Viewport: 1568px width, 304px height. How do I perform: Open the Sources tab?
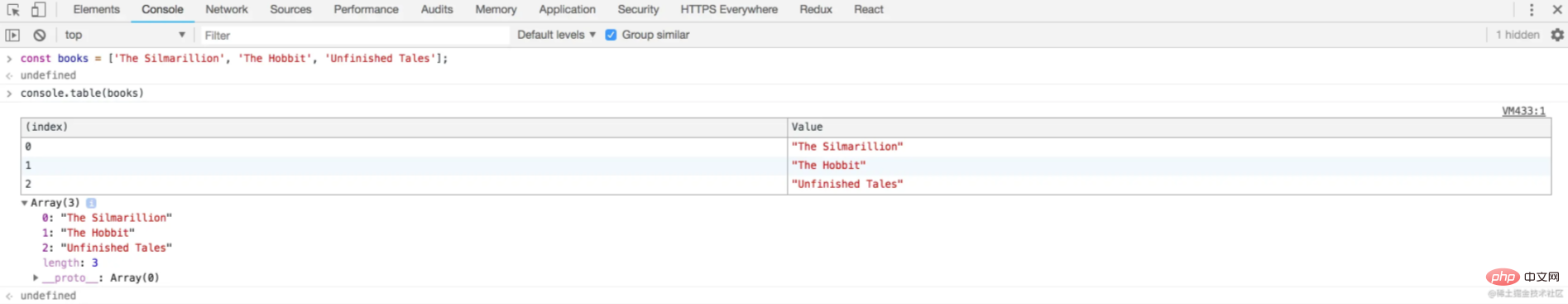(x=290, y=10)
